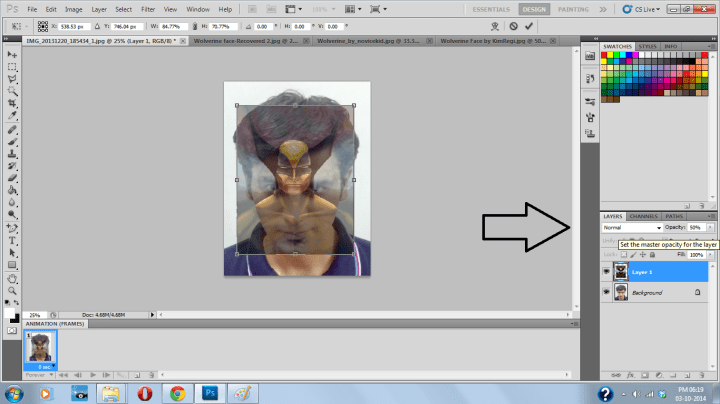Image resolution: width=720 pixels, height=404 pixels.
Task: Select the Rectangle shape tool
Action: [12, 265]
